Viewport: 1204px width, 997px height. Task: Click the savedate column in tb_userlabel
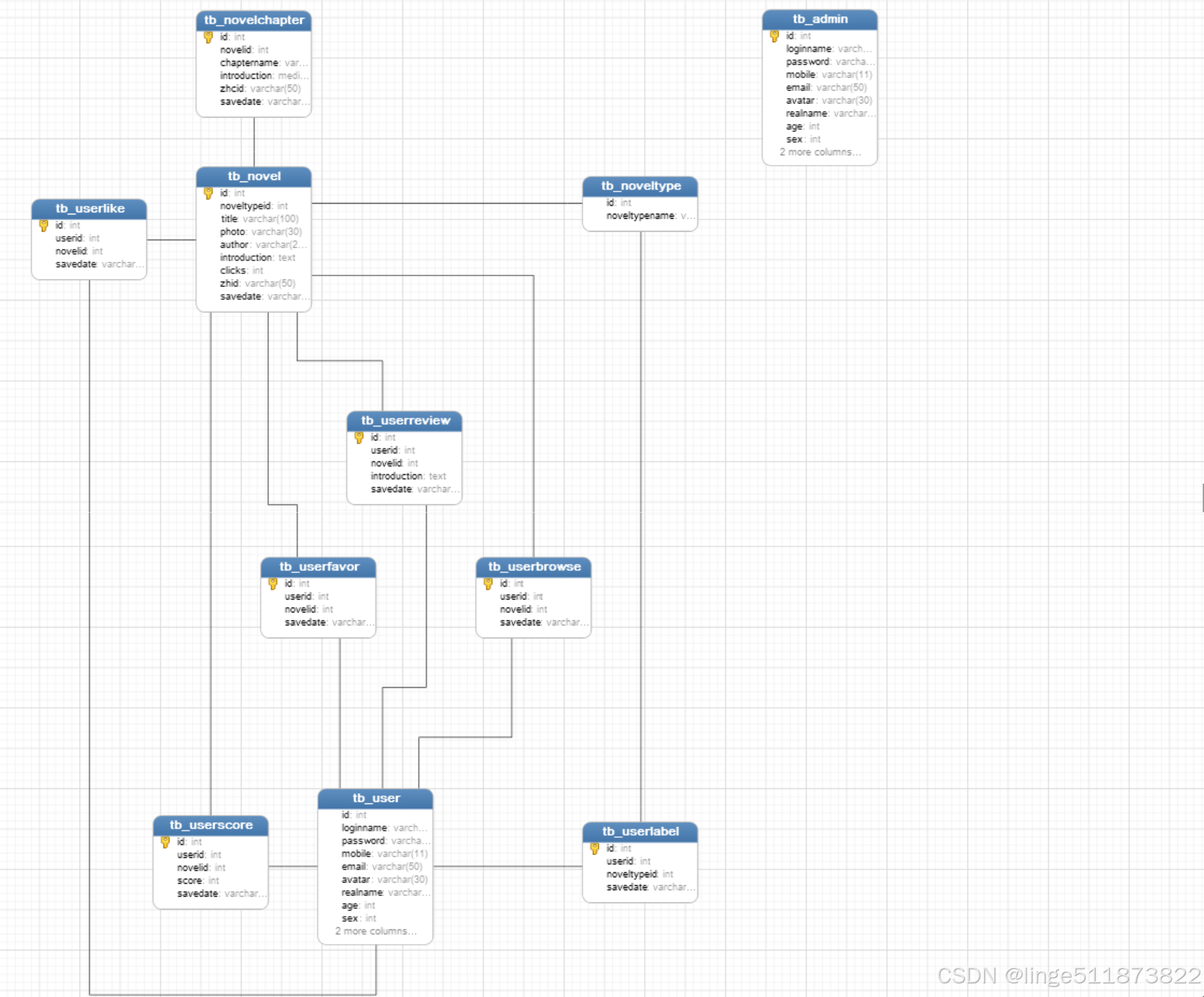651,887
